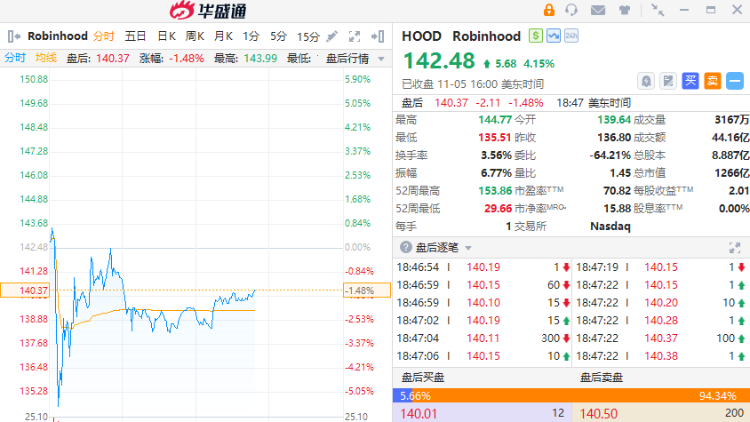750x422 pixels.
Task: Open the skin theme shirt icon
Action: point(624,10)
